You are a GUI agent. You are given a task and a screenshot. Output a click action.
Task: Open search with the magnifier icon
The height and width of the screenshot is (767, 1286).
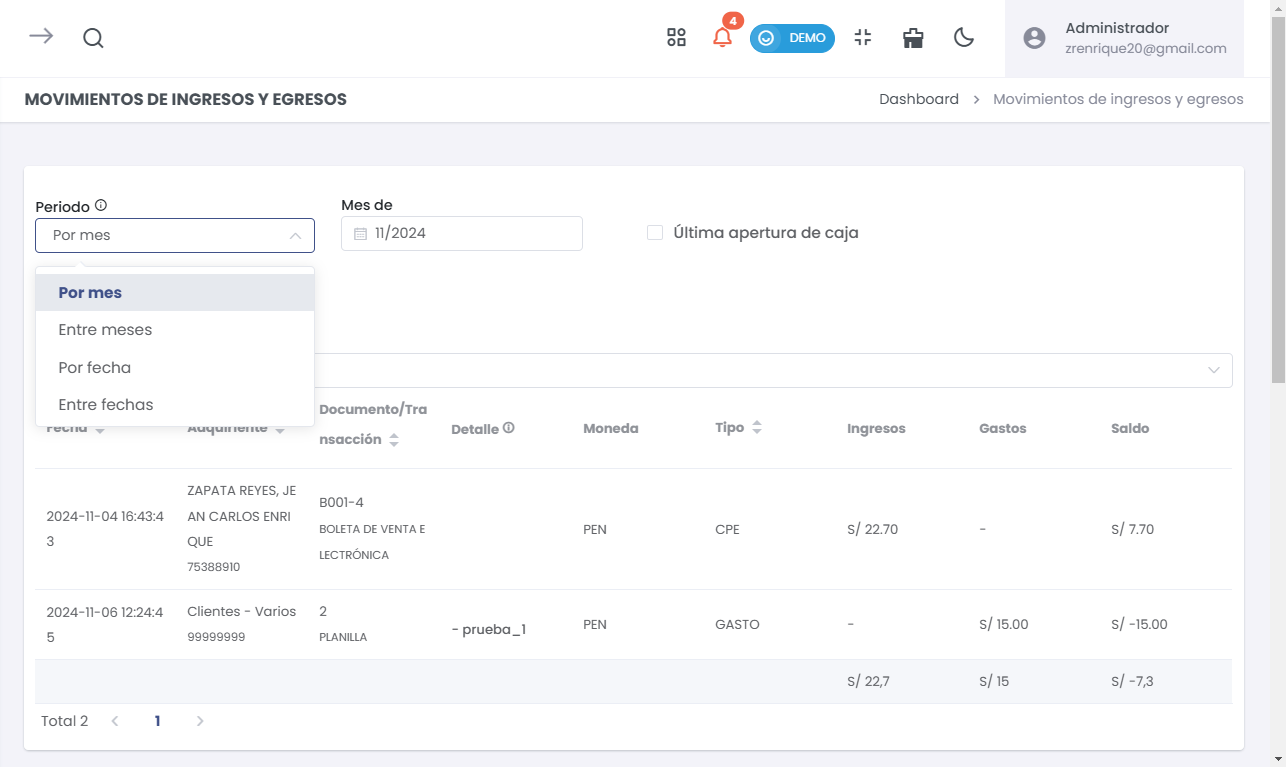[93, 38]
